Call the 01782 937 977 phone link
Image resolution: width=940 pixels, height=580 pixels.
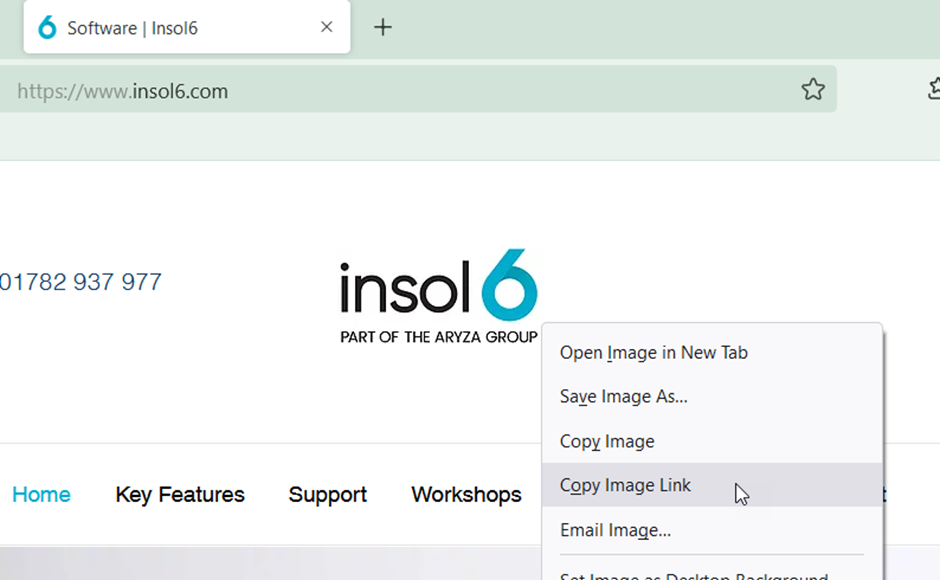(x=81, y=282)
